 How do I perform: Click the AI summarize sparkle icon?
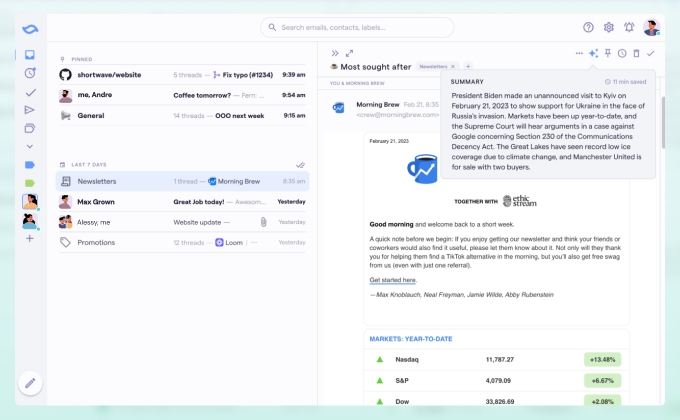593,53
